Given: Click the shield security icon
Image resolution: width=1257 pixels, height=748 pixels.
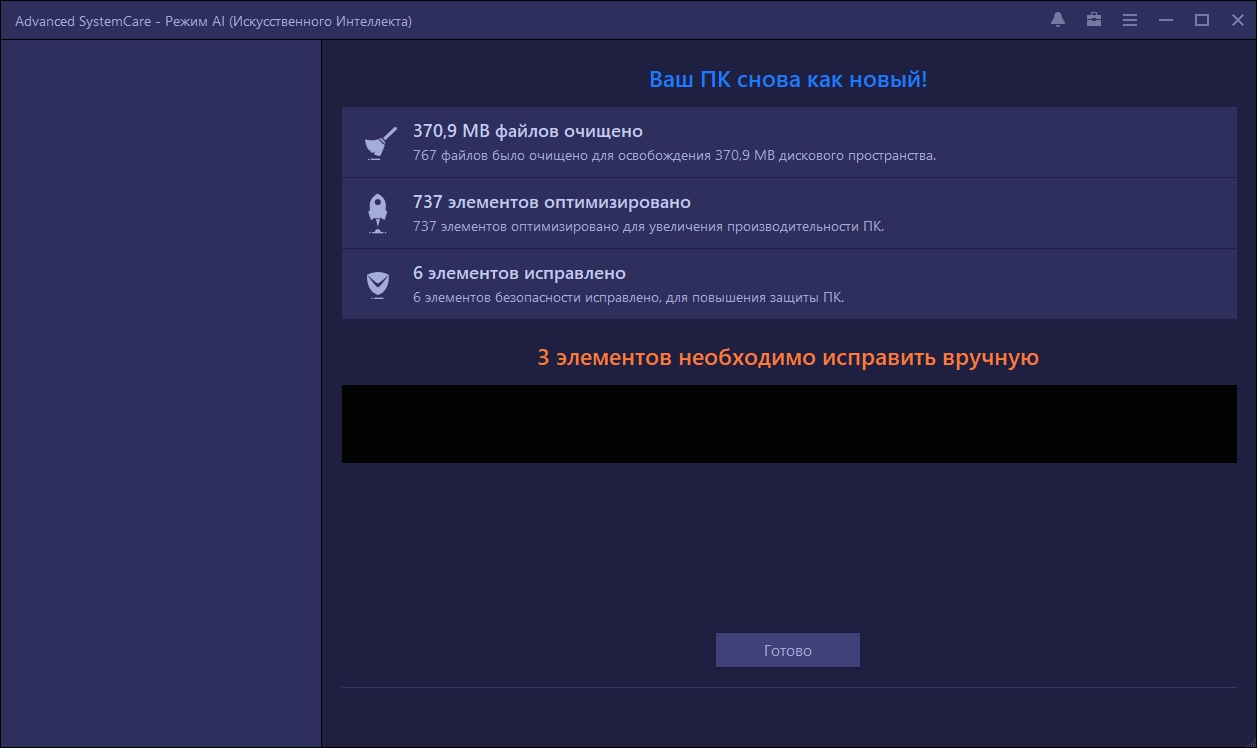Looking at the screenshot, I should (377, 284).
